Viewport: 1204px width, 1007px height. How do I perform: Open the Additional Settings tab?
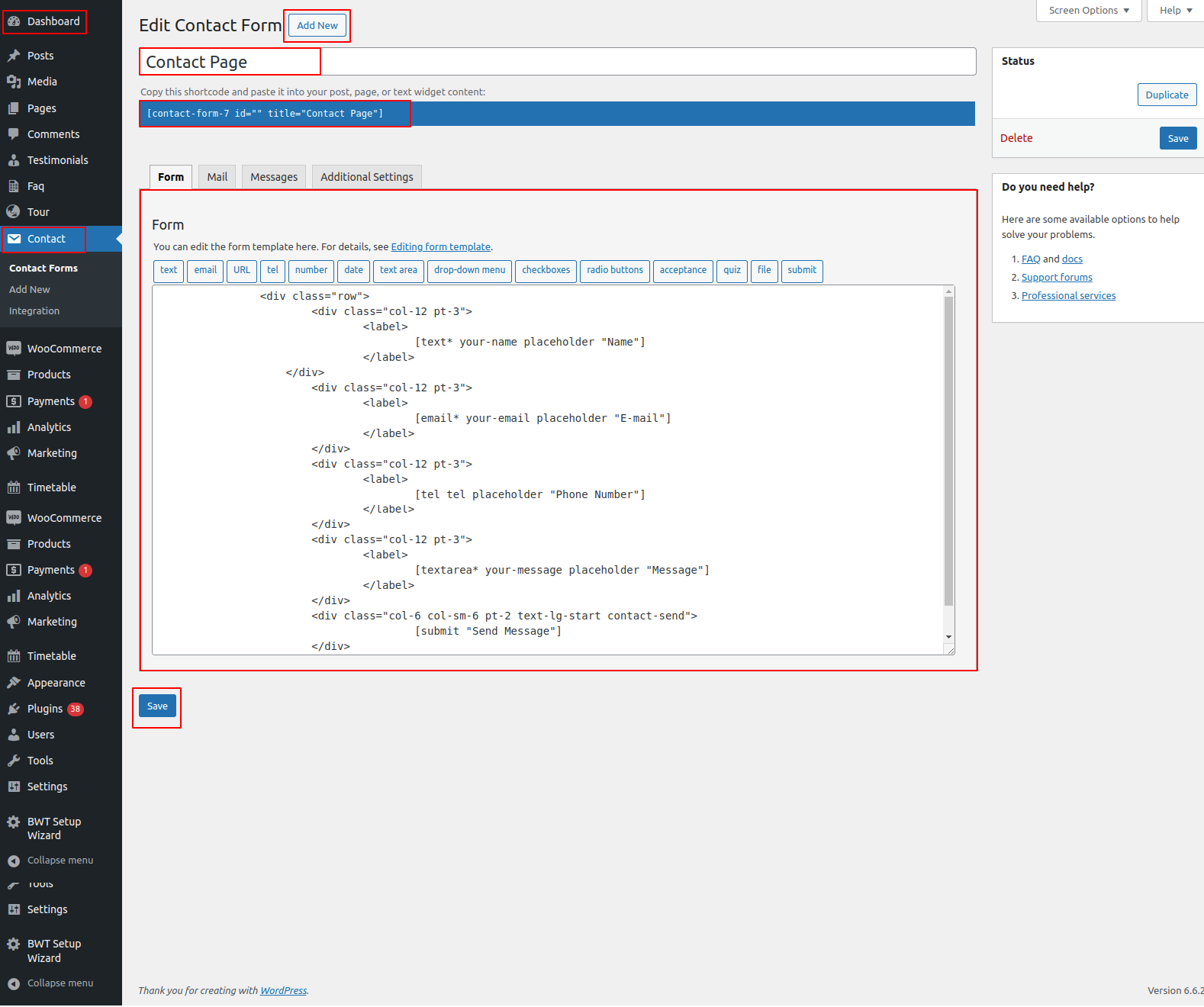(366, 177)
